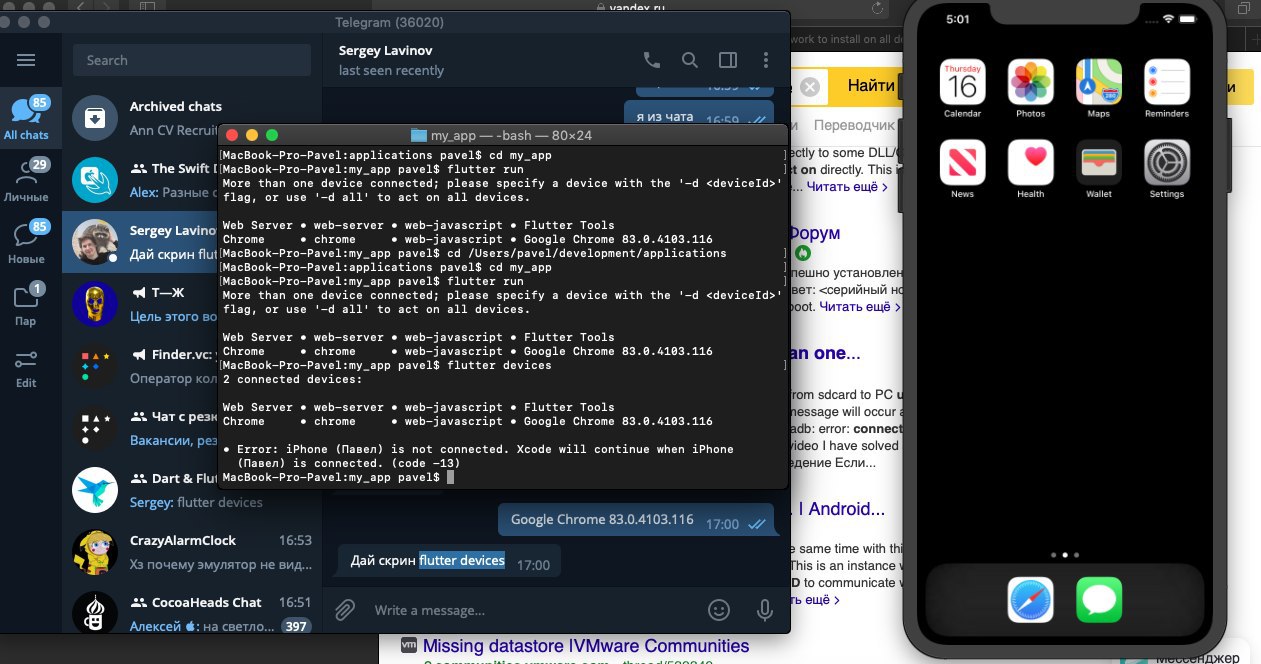
Task: Open Health app in the iPhone simulator
Action: (x=1030, y=168)
